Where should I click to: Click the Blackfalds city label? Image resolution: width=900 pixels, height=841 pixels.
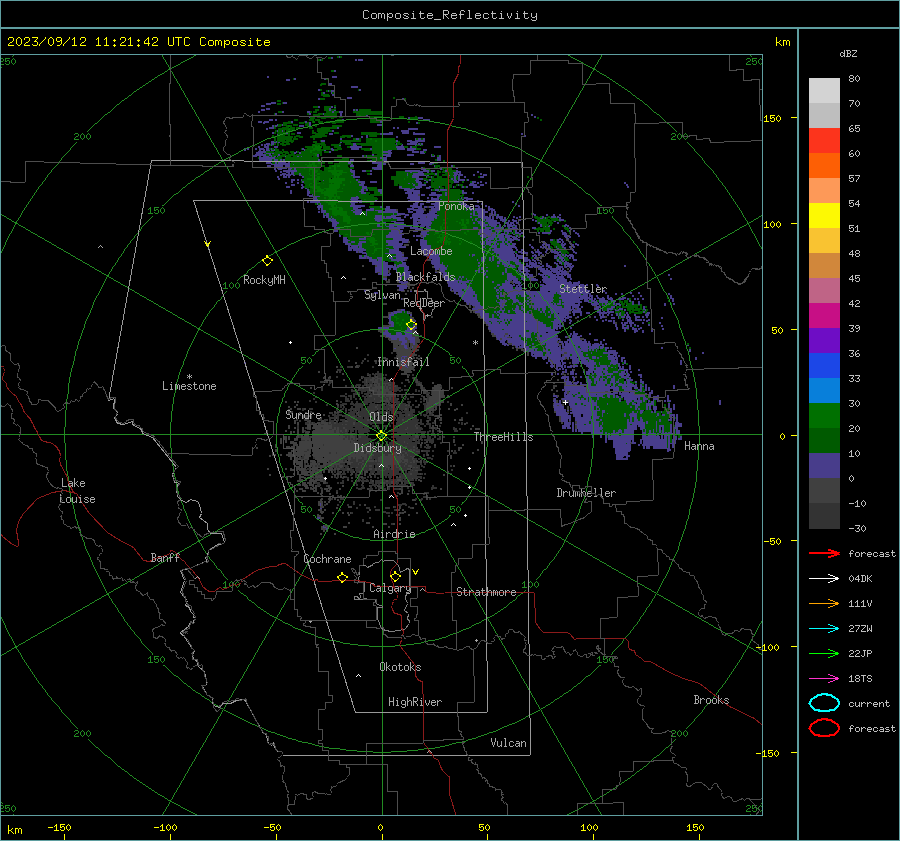(425, 277)
